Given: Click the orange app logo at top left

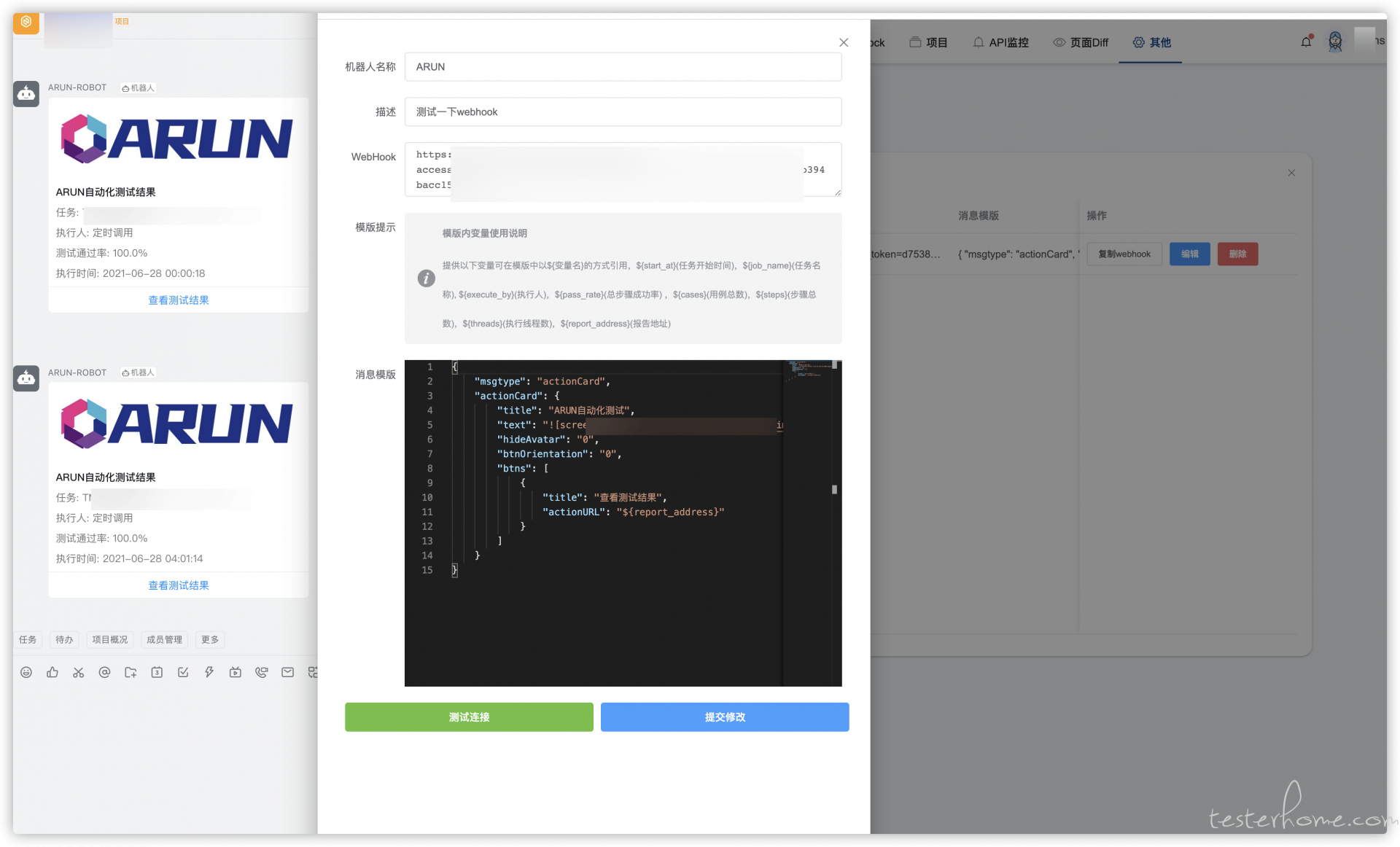Looking at the screenshot, I should (26, 22).
